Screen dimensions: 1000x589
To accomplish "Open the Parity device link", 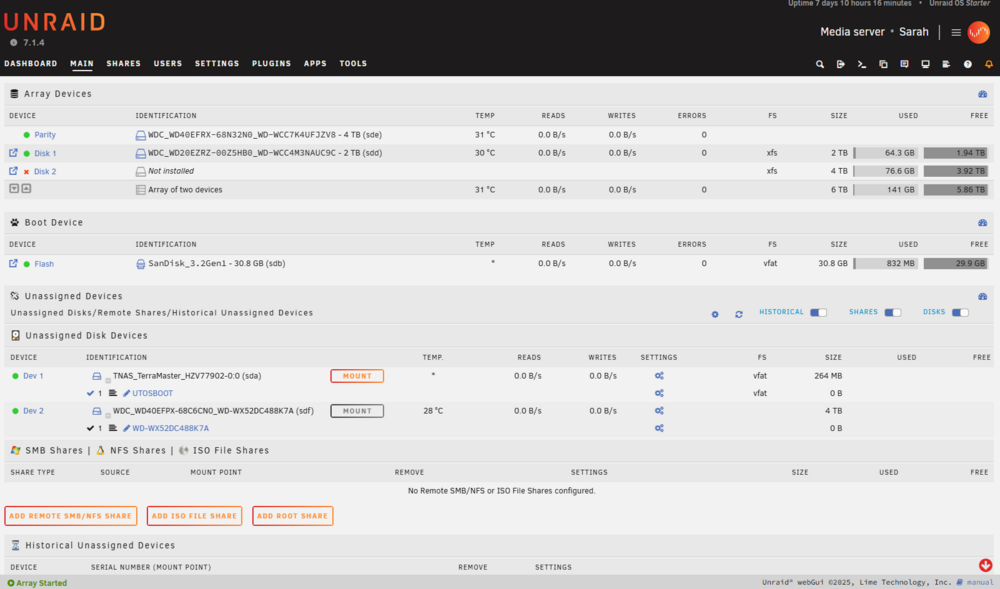I will pos(45,135).
